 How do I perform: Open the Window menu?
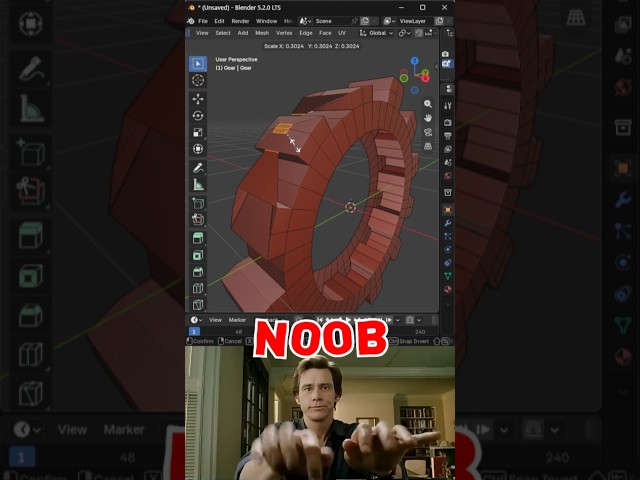coord(267,21)
